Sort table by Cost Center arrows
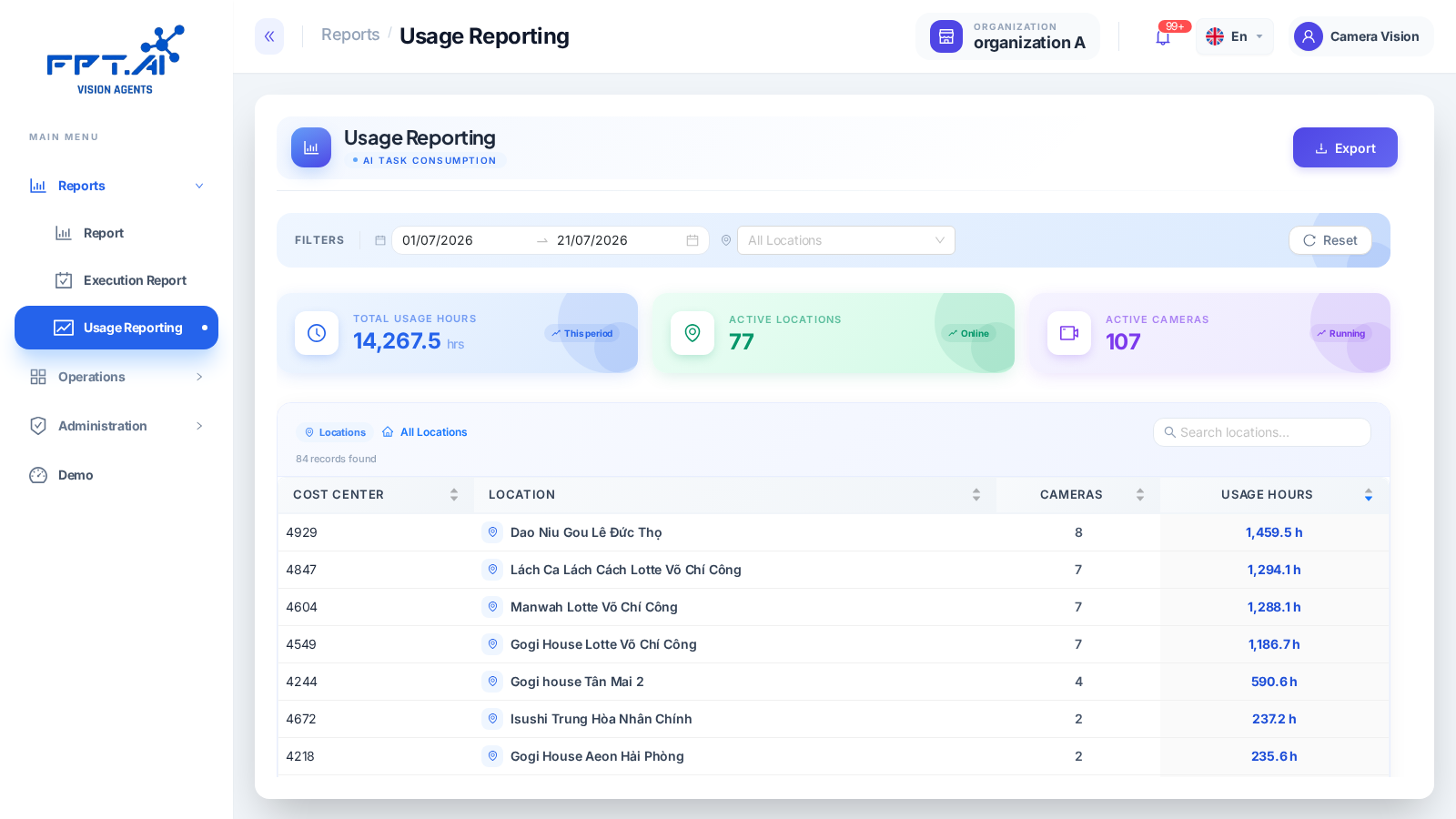Image resolution: width=1456 pixels, height=819 pixels. tap(454, 495)
